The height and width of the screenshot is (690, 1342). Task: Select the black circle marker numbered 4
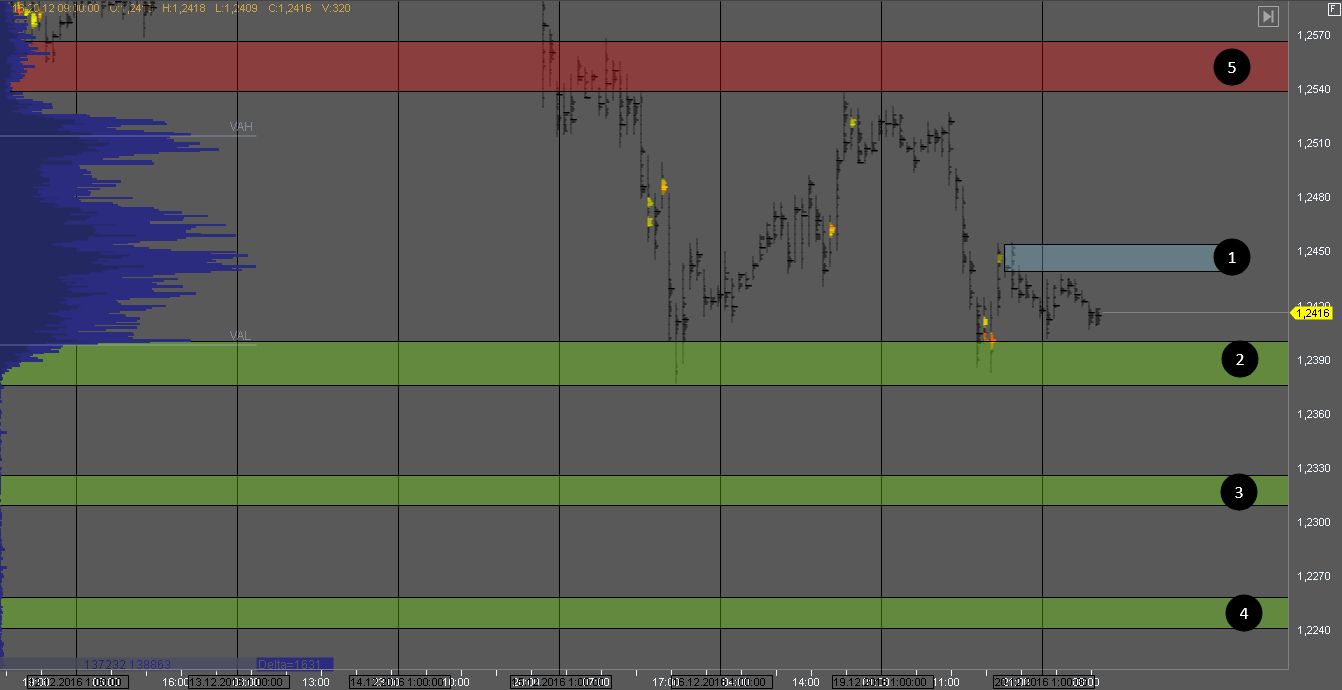click(1243, 613)
